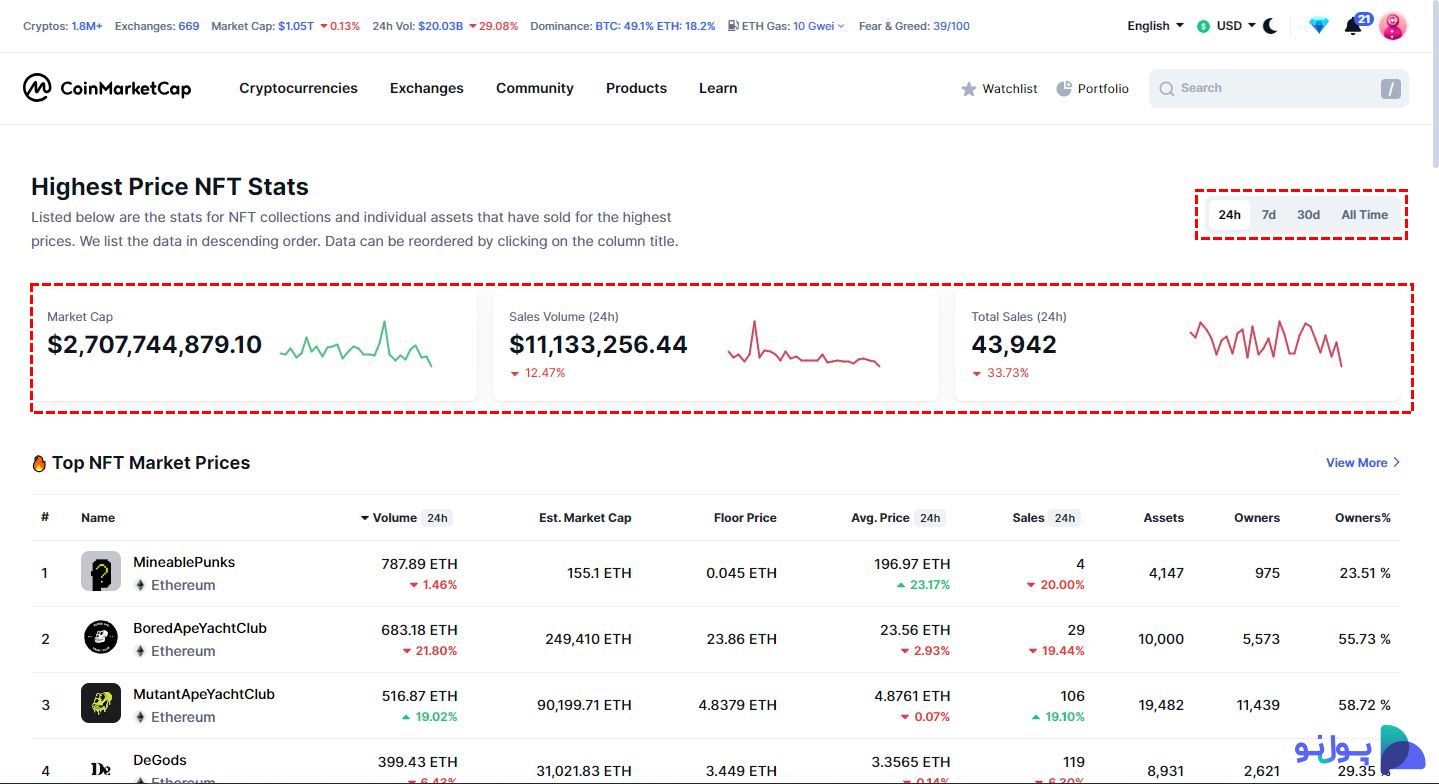The width and height of the screenshot is (1439, 784).
Task: Click the search magnifier icon
Action: (x=1166, y=88)
